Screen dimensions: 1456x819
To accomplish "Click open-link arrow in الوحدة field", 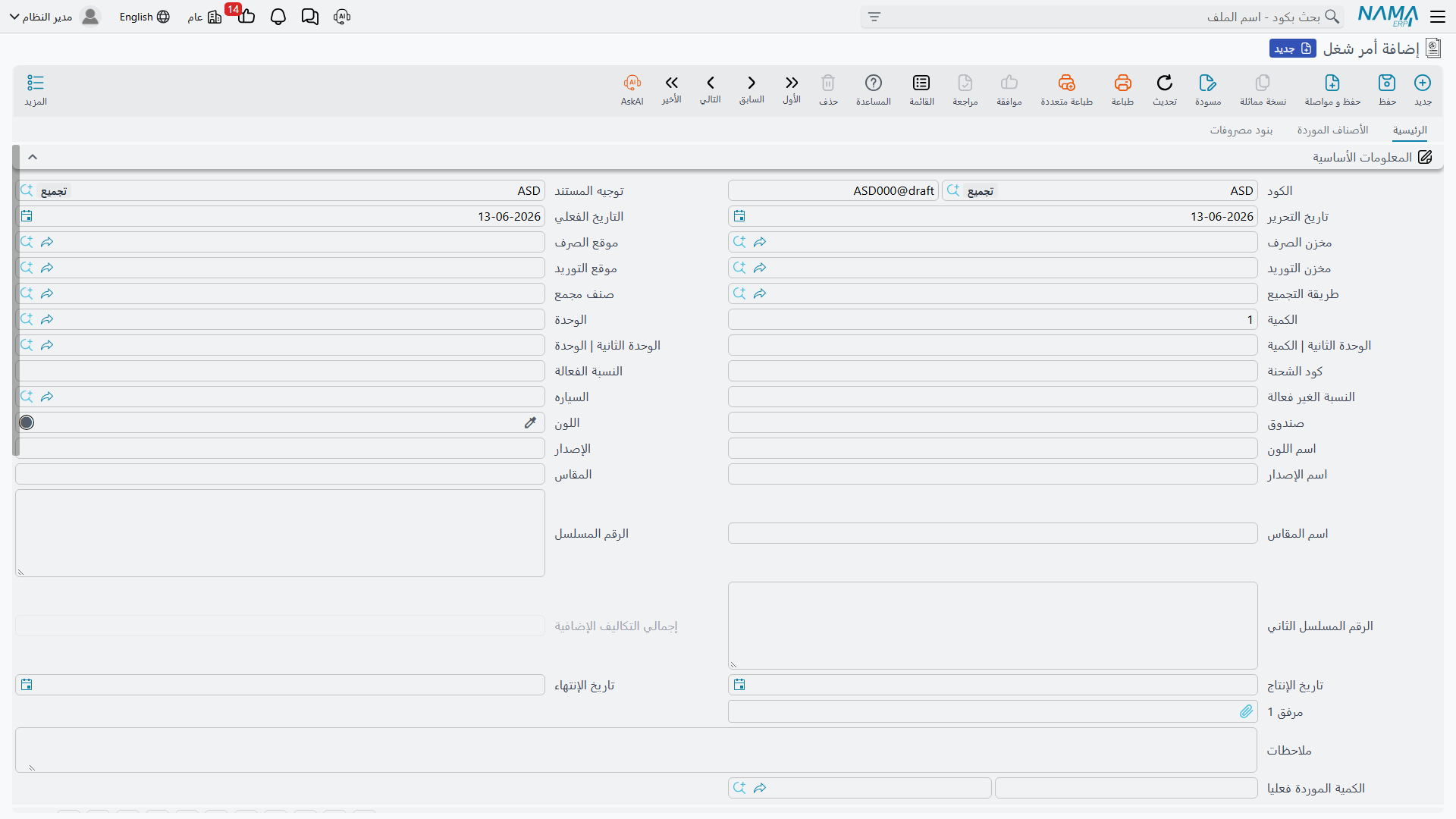I will (x=47, y=320).
